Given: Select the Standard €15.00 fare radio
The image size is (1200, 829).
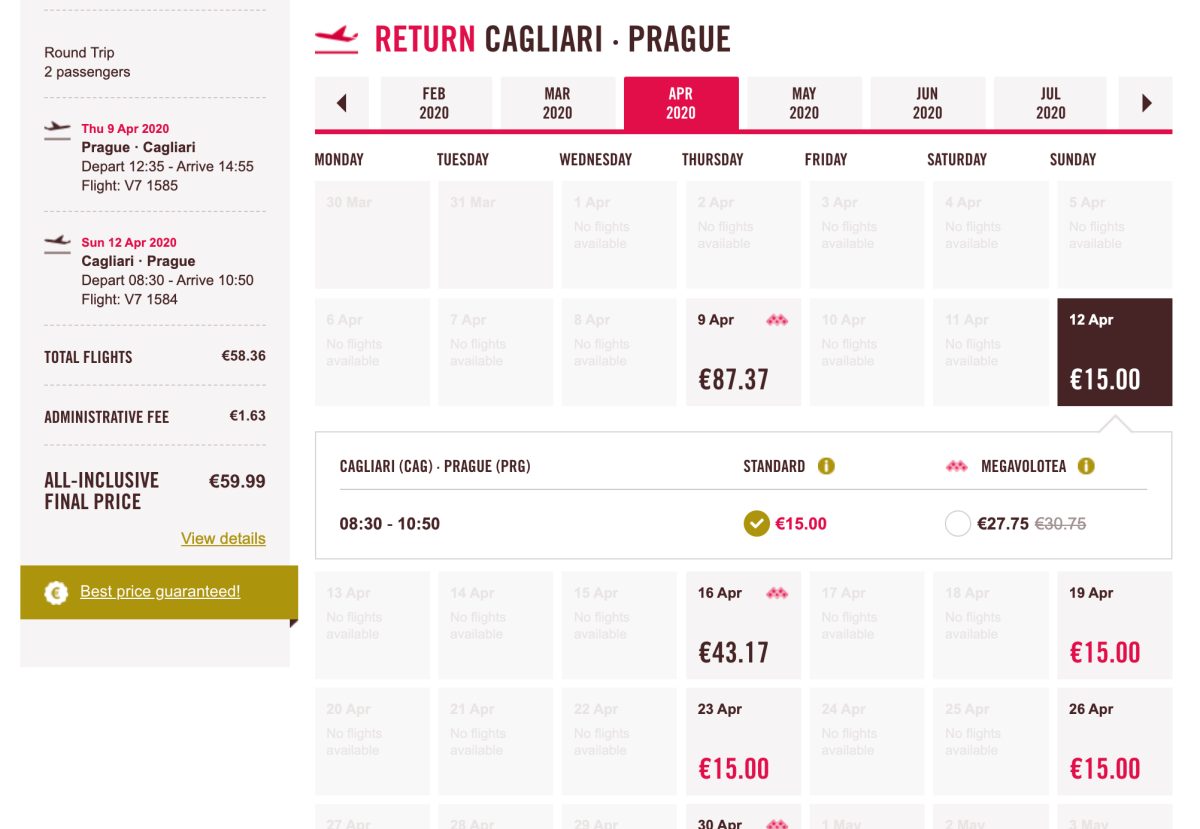Looking at the screenshot, I should pos(757,523).
